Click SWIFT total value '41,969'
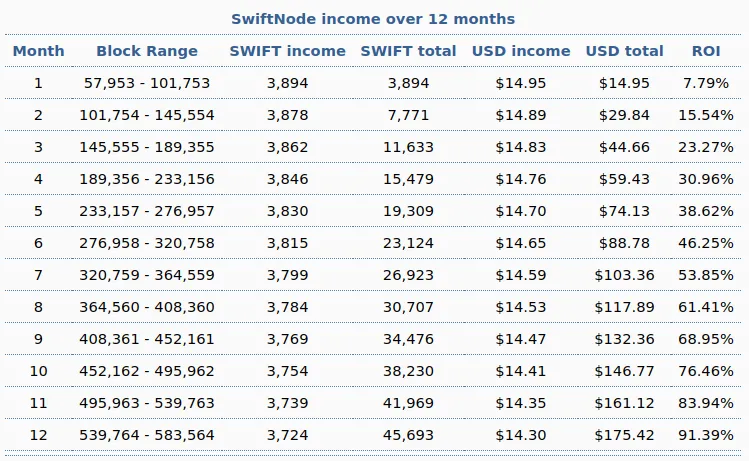The image size is (749, 461). point(408,403)
